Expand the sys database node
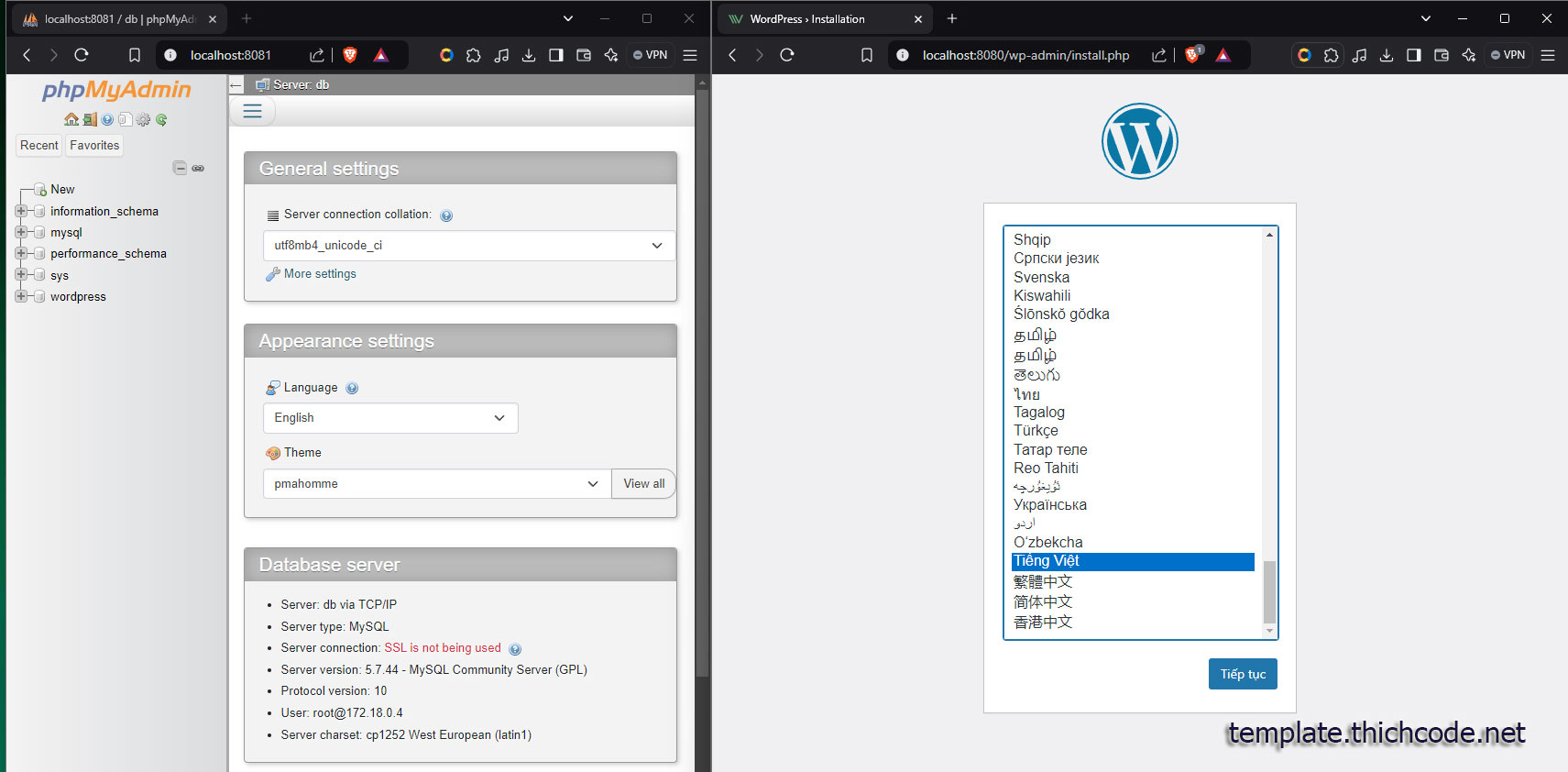This screenshot has height=772, width=1568. click(x=21, y=274)
